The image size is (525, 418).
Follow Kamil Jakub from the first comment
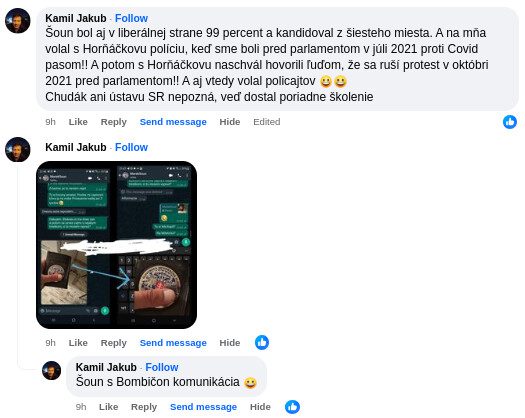[x=131, y=18]
